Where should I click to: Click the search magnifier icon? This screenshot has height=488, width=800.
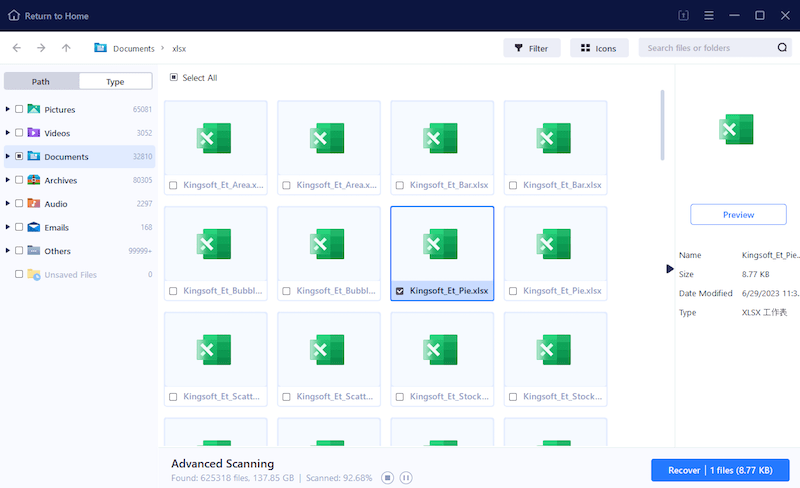[x=782, y=48]
